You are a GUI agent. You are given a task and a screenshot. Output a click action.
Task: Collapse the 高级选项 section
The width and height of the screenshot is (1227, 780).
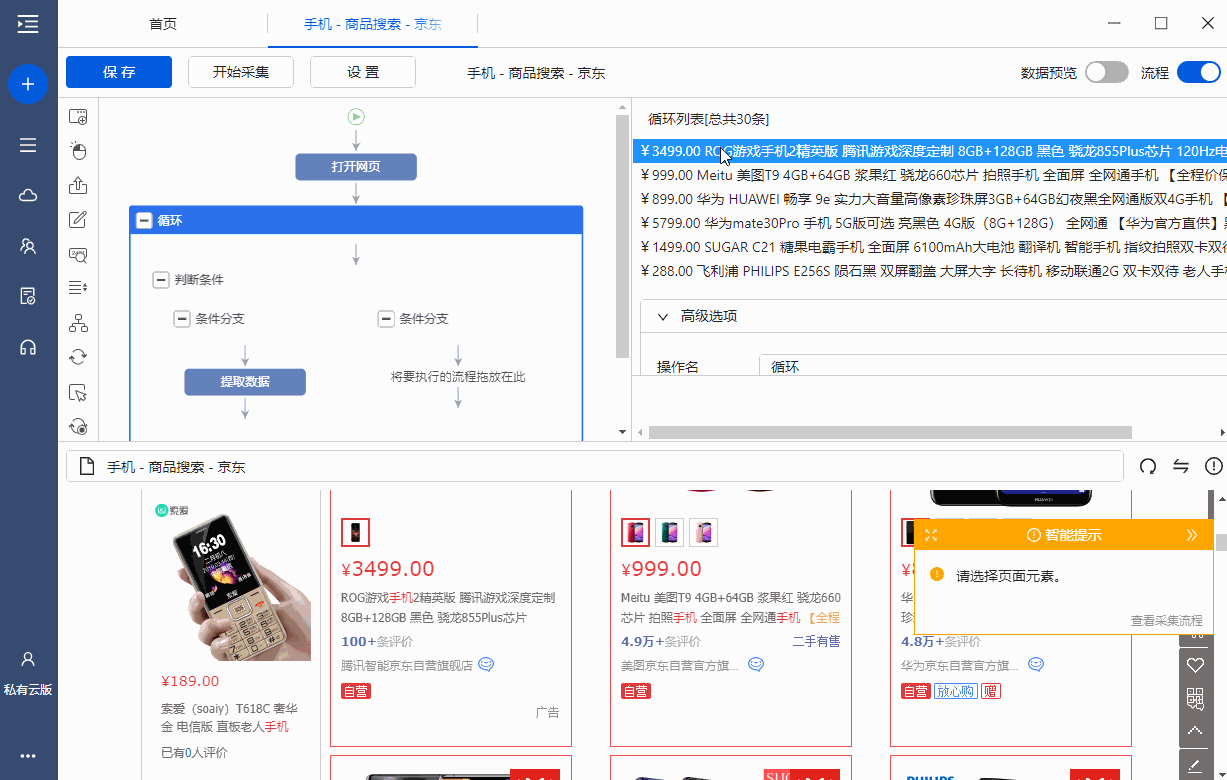(x=662, y=316)
